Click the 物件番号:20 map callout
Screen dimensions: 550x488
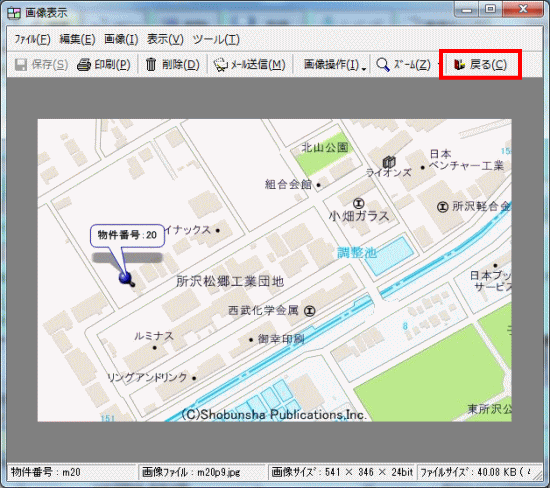click(127, 235)
